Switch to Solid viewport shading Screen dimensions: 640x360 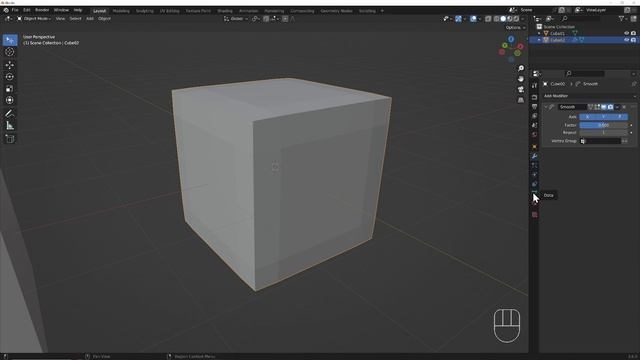tap(503, 19)
